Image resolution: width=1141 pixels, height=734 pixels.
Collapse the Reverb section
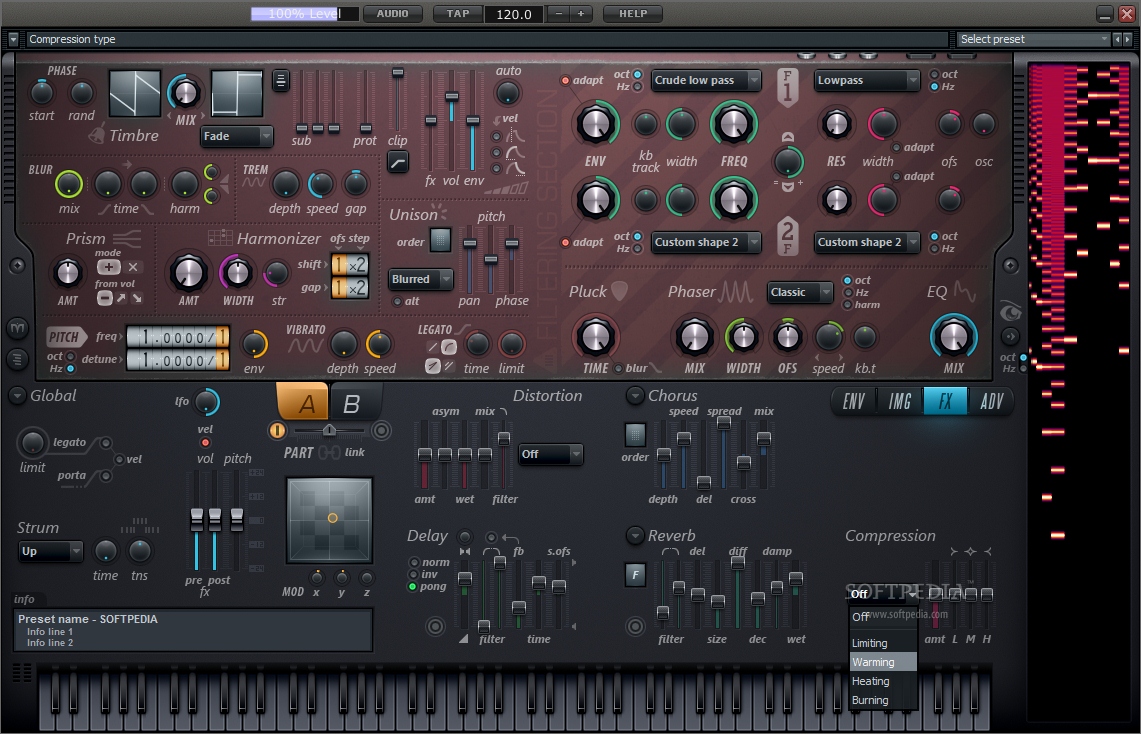click(x=635, y=536)
